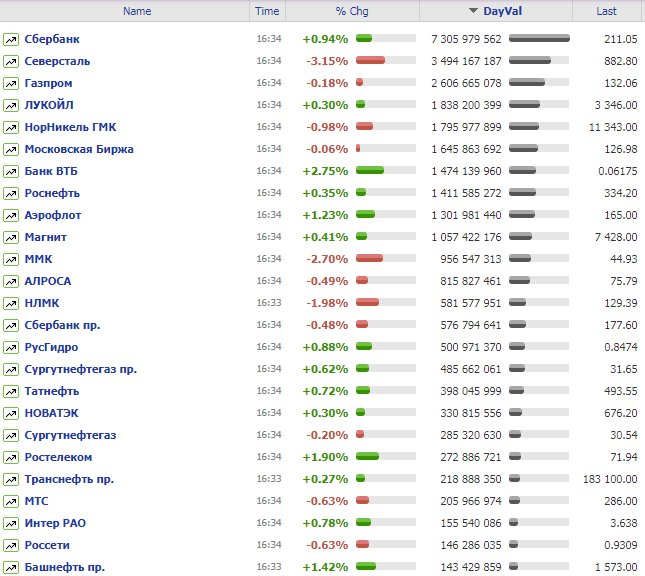Open the chart icon for ЛУКОЙЛ
Image resolution: width=645 pixels, height=576 pixels.
click(x=11, y=105)
